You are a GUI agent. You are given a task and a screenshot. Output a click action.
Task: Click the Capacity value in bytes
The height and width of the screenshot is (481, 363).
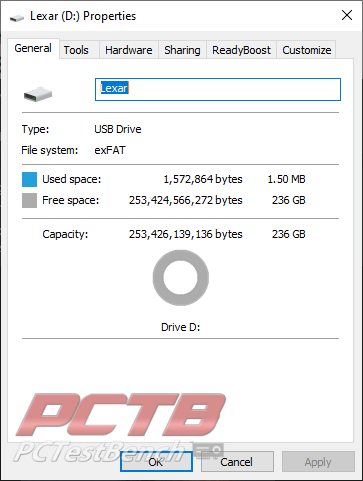tap(186, 234)
